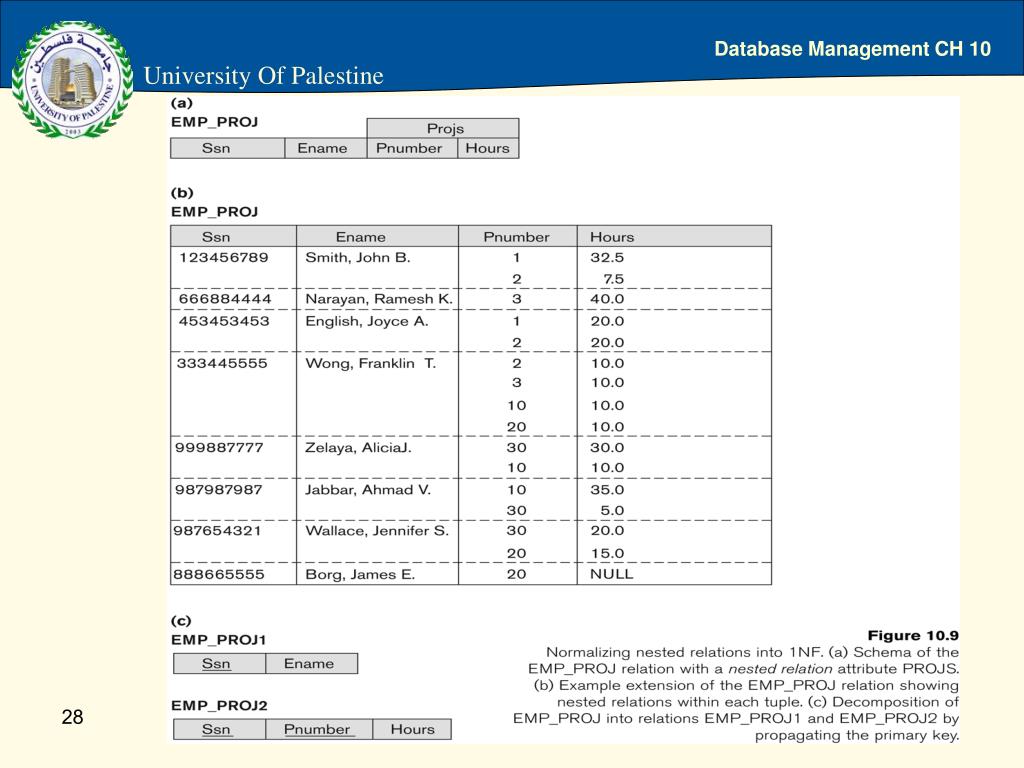The image size is (1024, 768).
Task: Click hours value 32.5
Action: pos(607,257)
